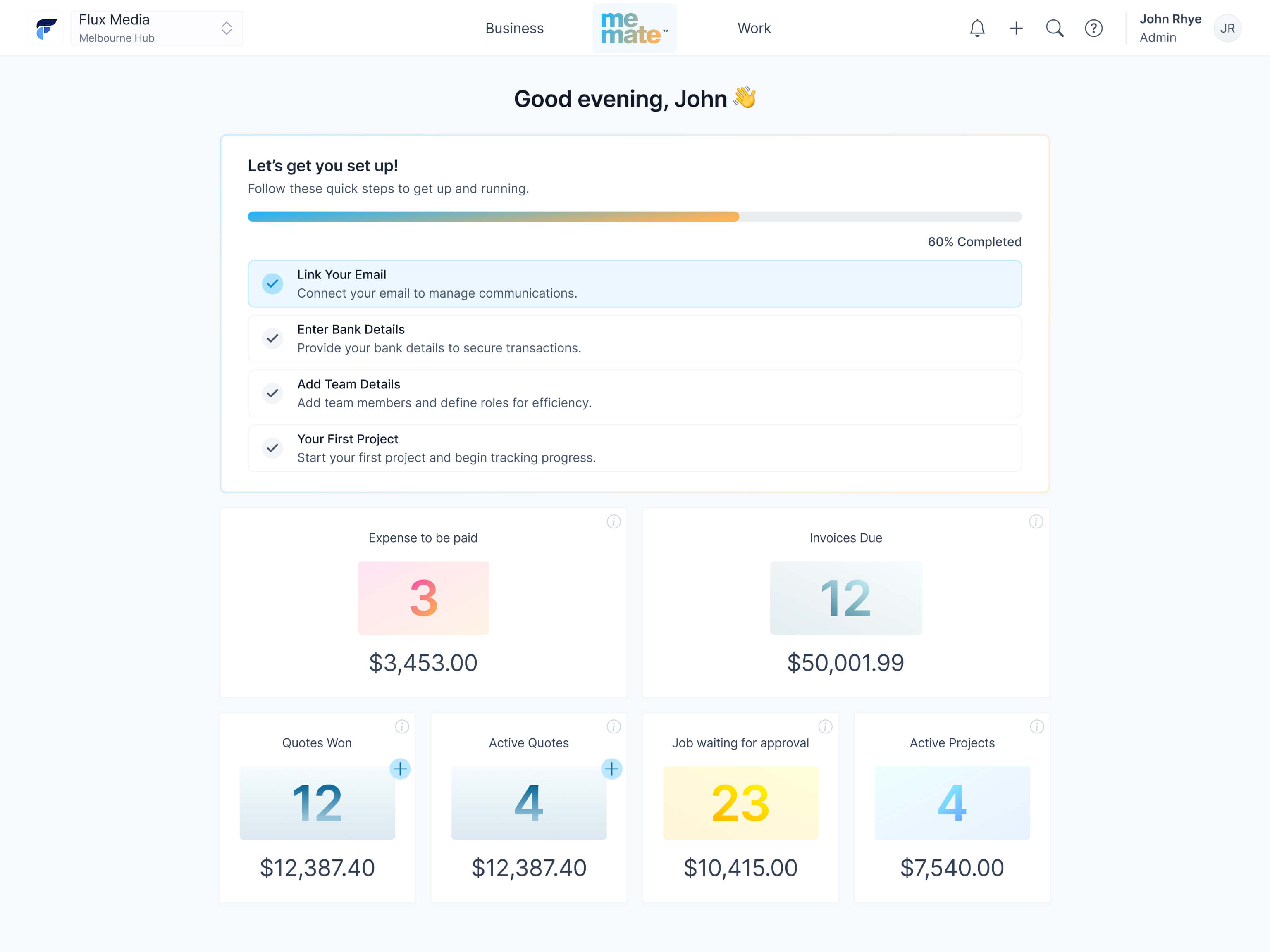The image size is (1270, 952).
Task: Click the $10,415.00 amount
Action: (x=741, y=868)
